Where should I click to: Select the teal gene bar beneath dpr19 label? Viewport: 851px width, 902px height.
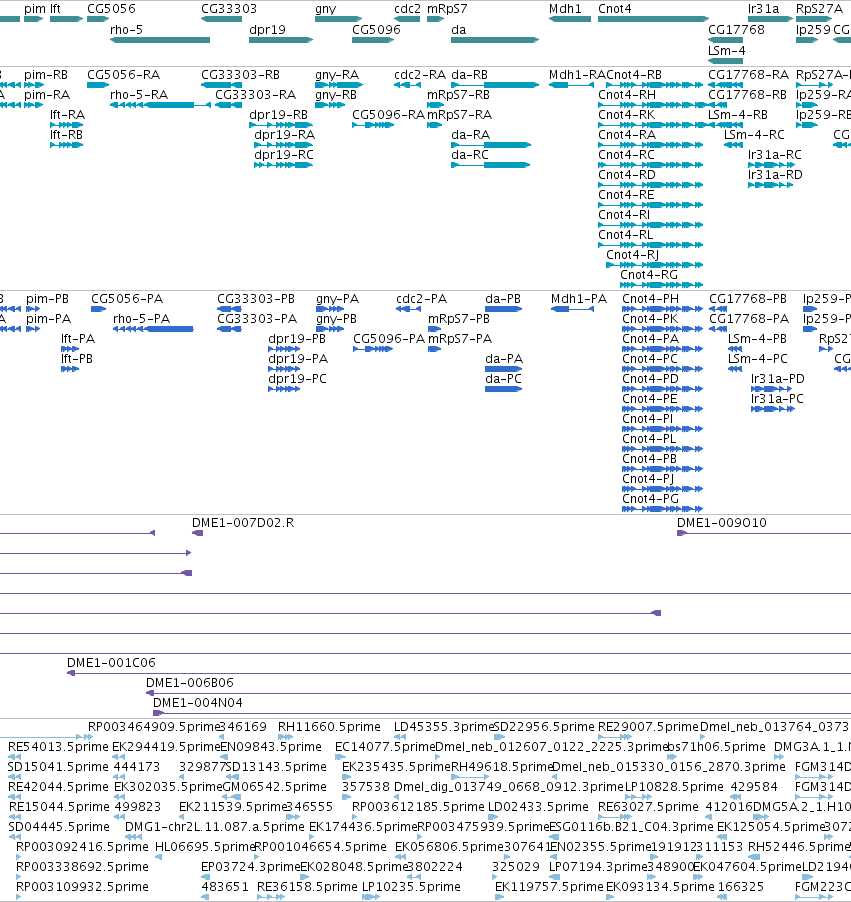point(281,40)
